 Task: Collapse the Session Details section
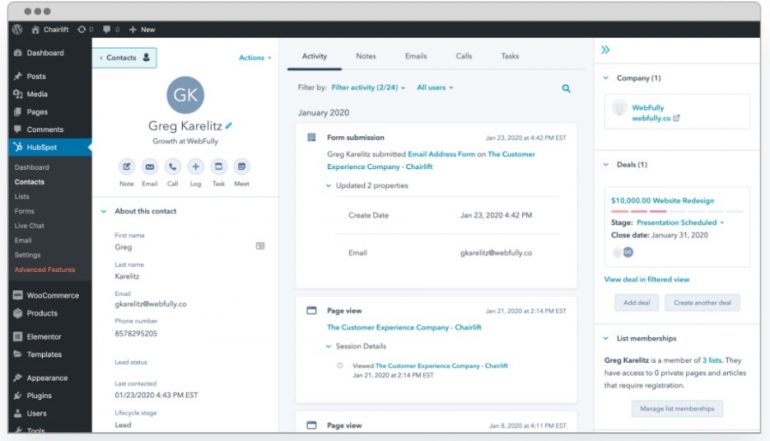pos(329,346)
